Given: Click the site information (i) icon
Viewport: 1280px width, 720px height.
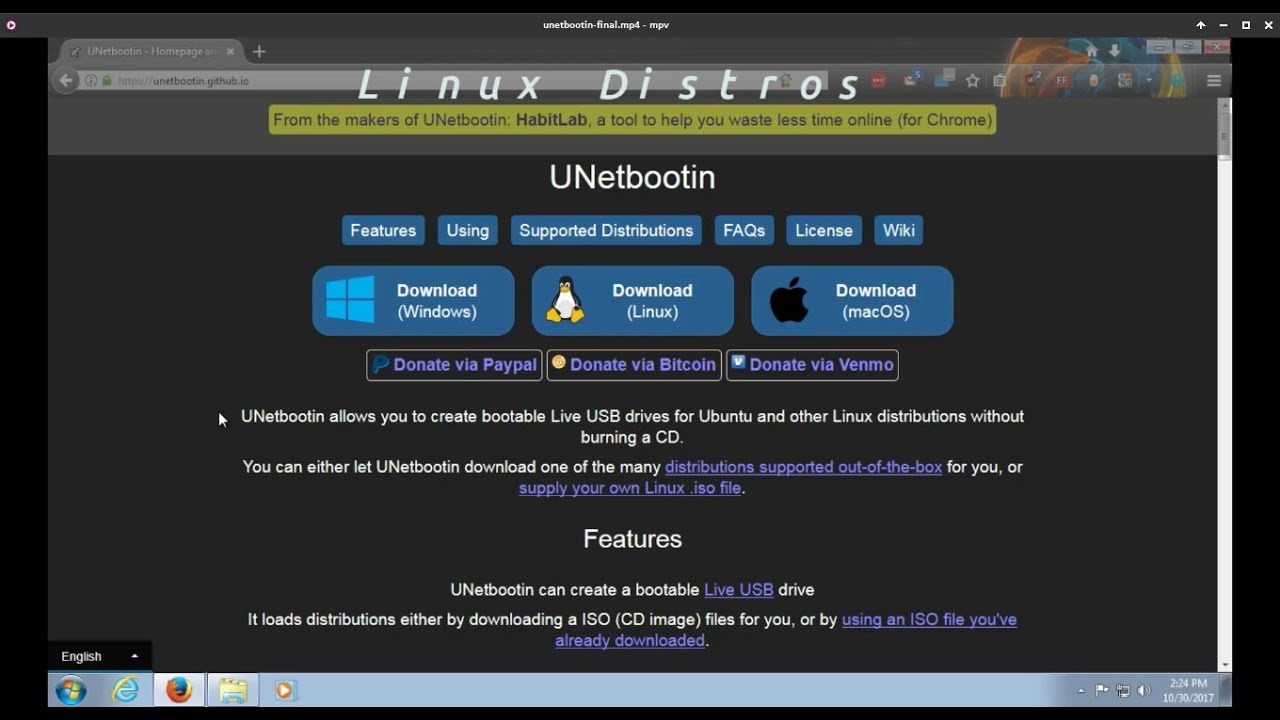Looking at the screenshot, I should pos(91,81).
